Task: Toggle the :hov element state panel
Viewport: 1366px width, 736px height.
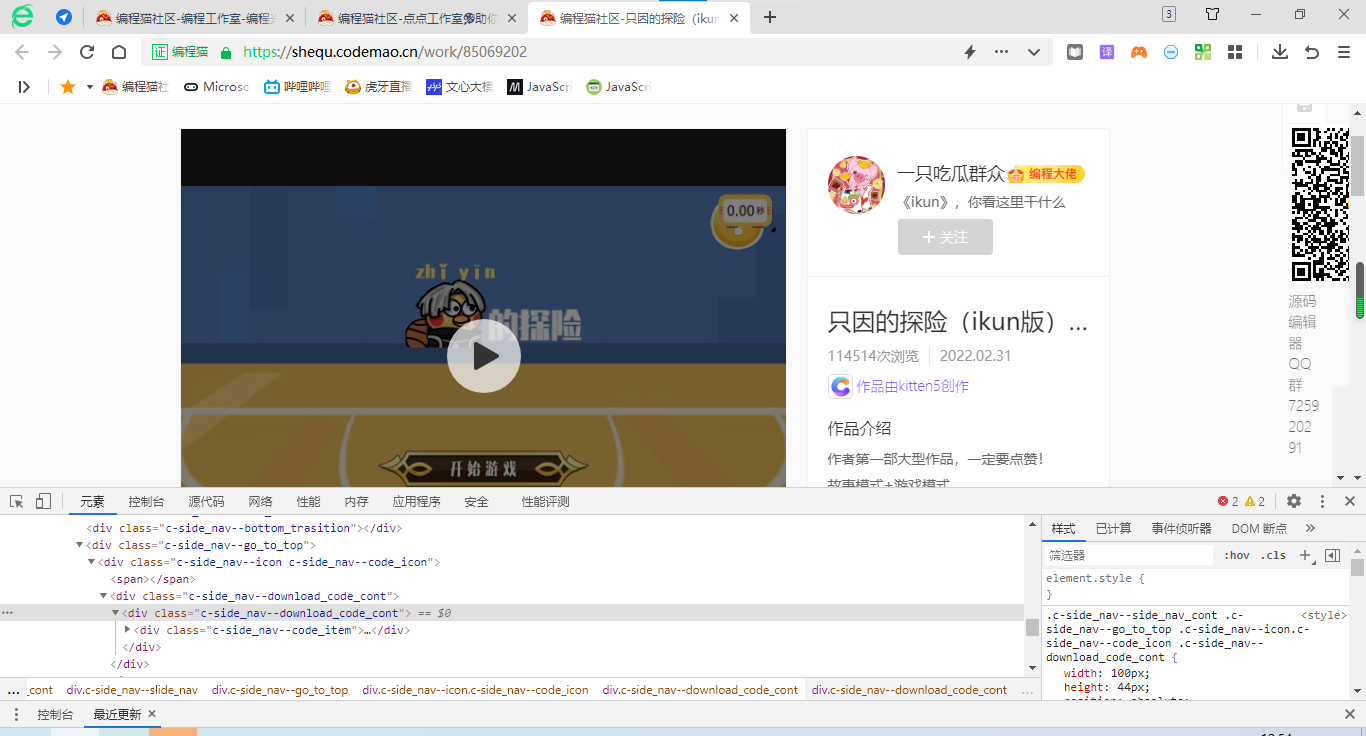Action: [1237, 555]
